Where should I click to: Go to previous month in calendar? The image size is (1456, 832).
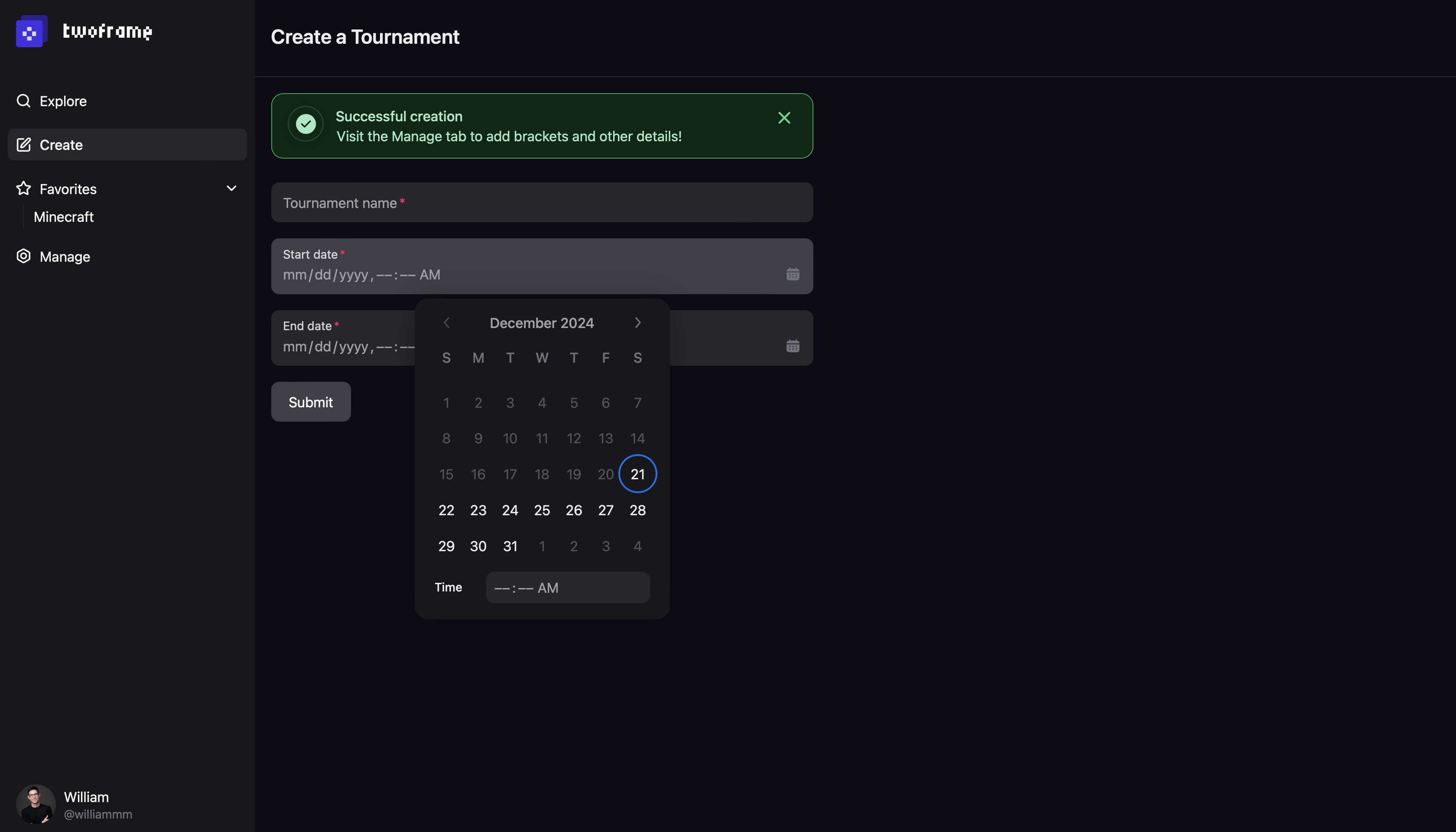point(446,323)
